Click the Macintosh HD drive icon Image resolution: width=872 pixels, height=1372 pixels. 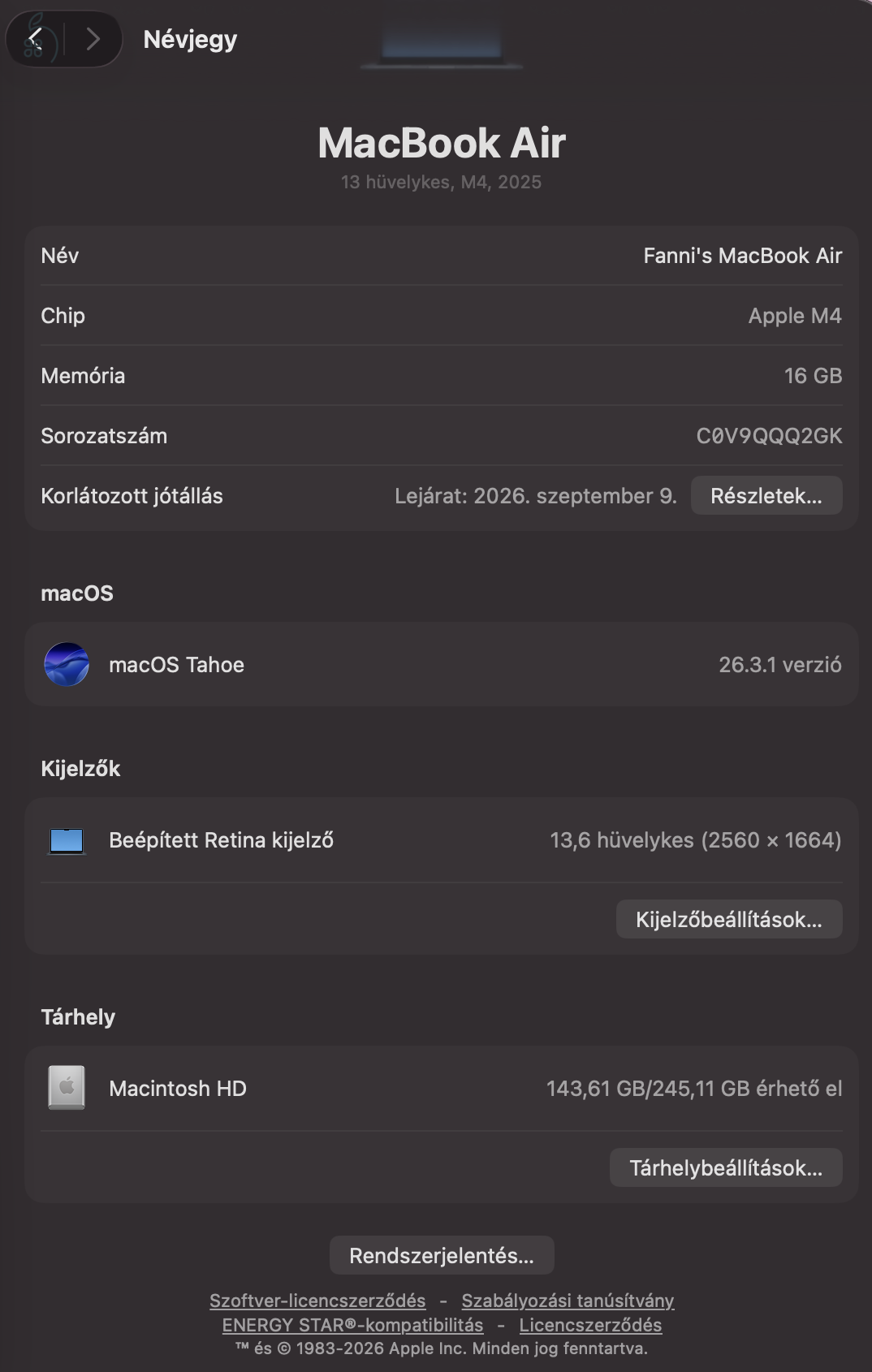(67, 1088)
